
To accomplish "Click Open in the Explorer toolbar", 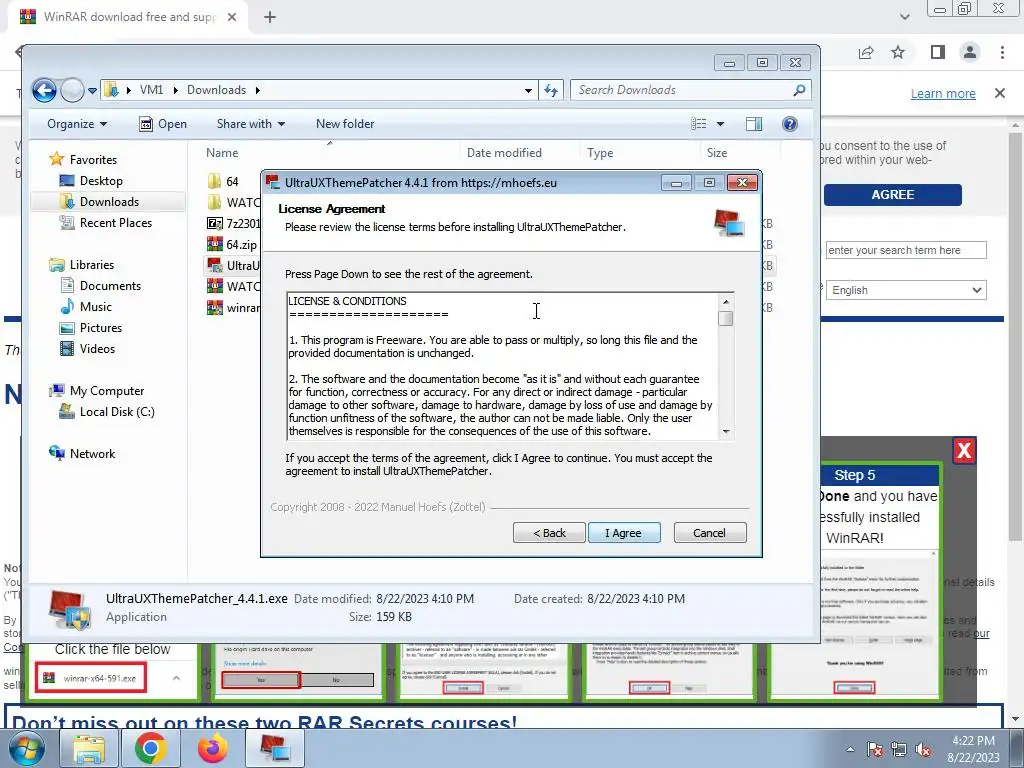I will pyautogui.click(x=163, y=124).
